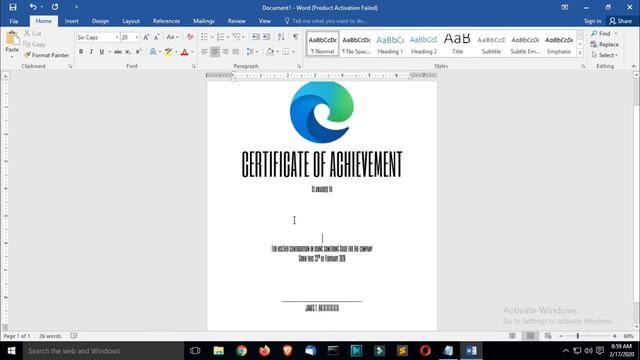Open File Explorer from the taskbar
The width and height of the screenshot is (640, 360).
219,351
